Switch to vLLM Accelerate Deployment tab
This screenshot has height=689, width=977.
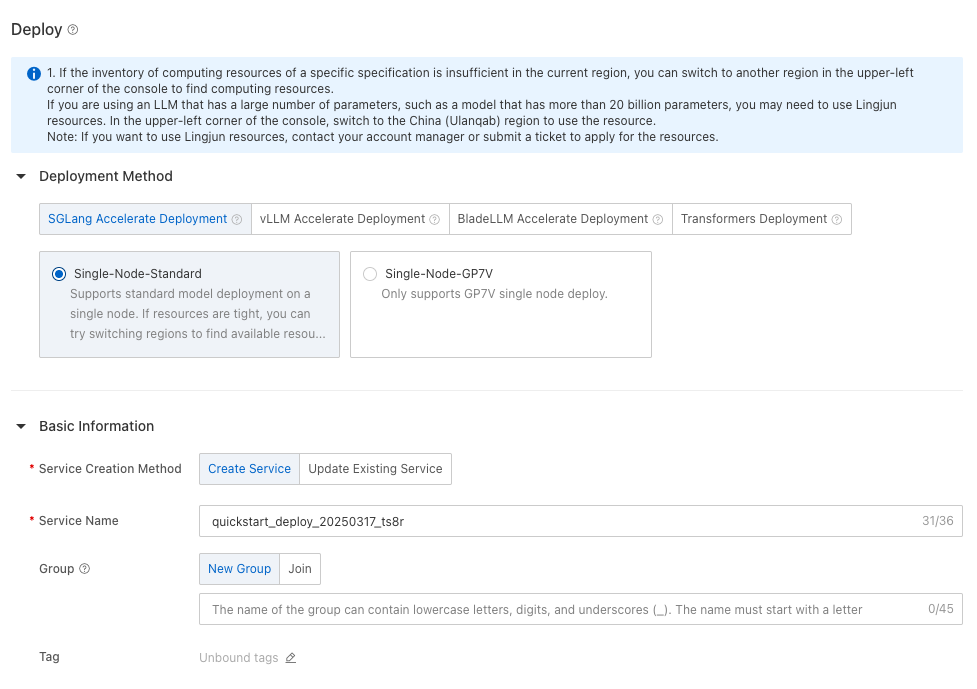click(342, 219)
